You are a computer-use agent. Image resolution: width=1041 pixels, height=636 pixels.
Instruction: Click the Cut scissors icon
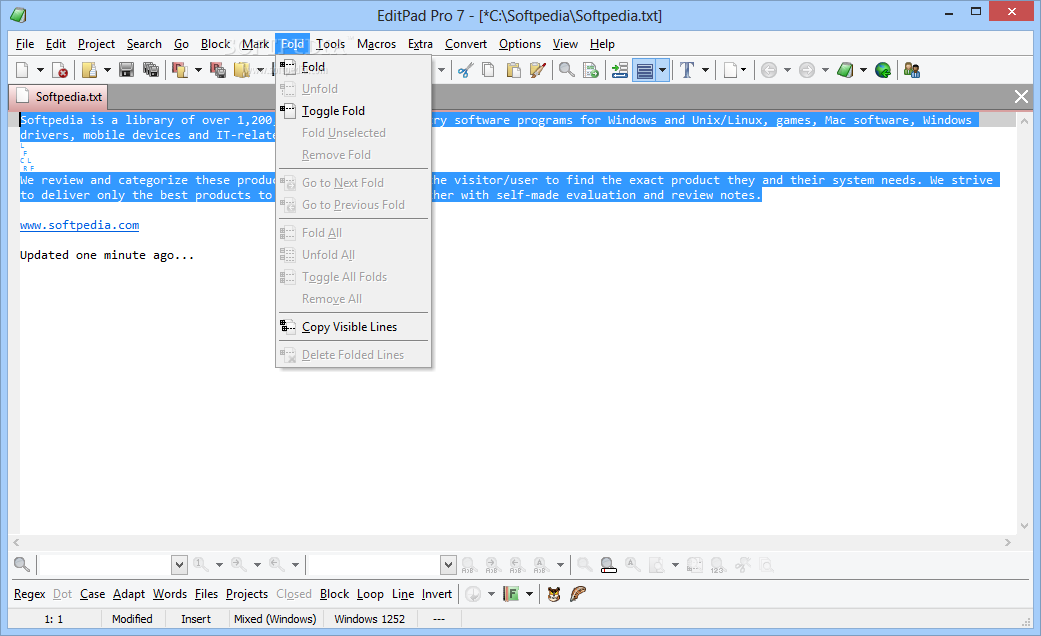(x=465, y=70)
